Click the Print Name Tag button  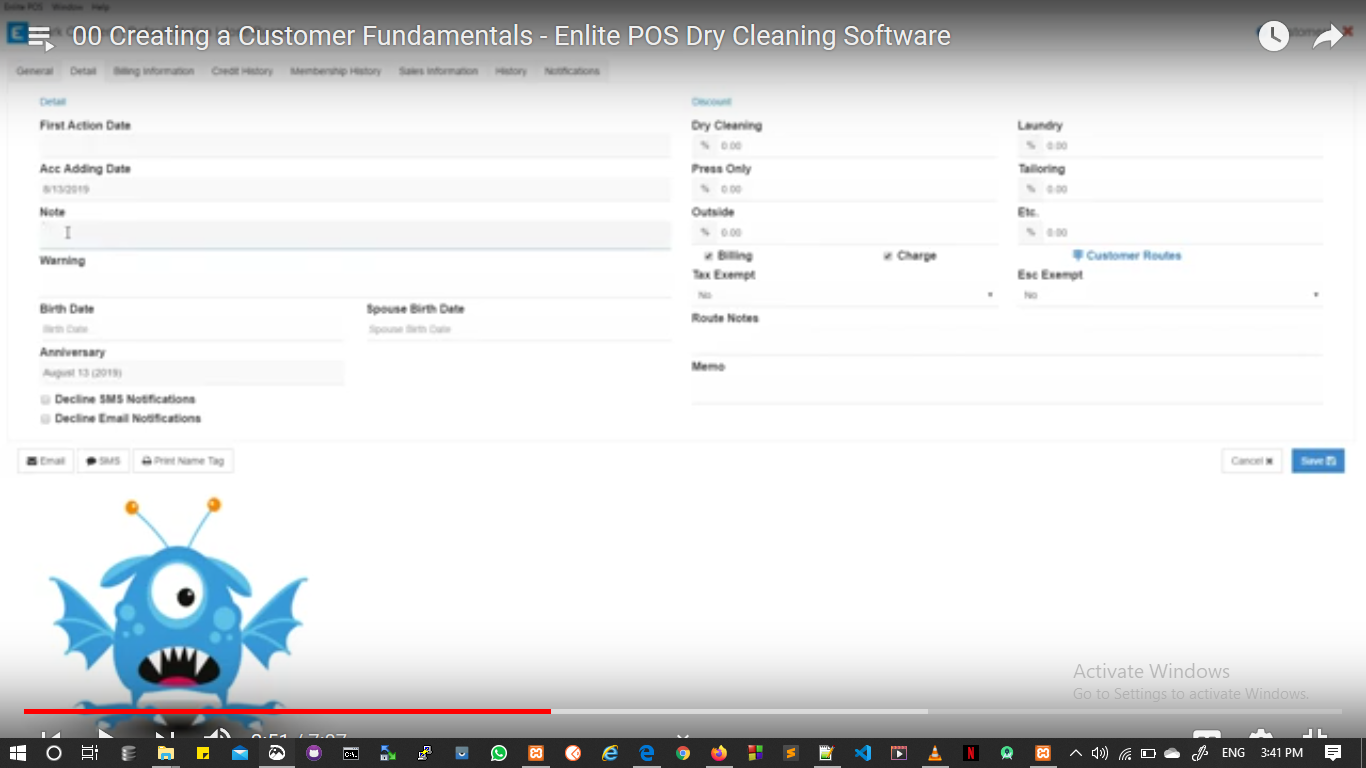coord(183,461)
